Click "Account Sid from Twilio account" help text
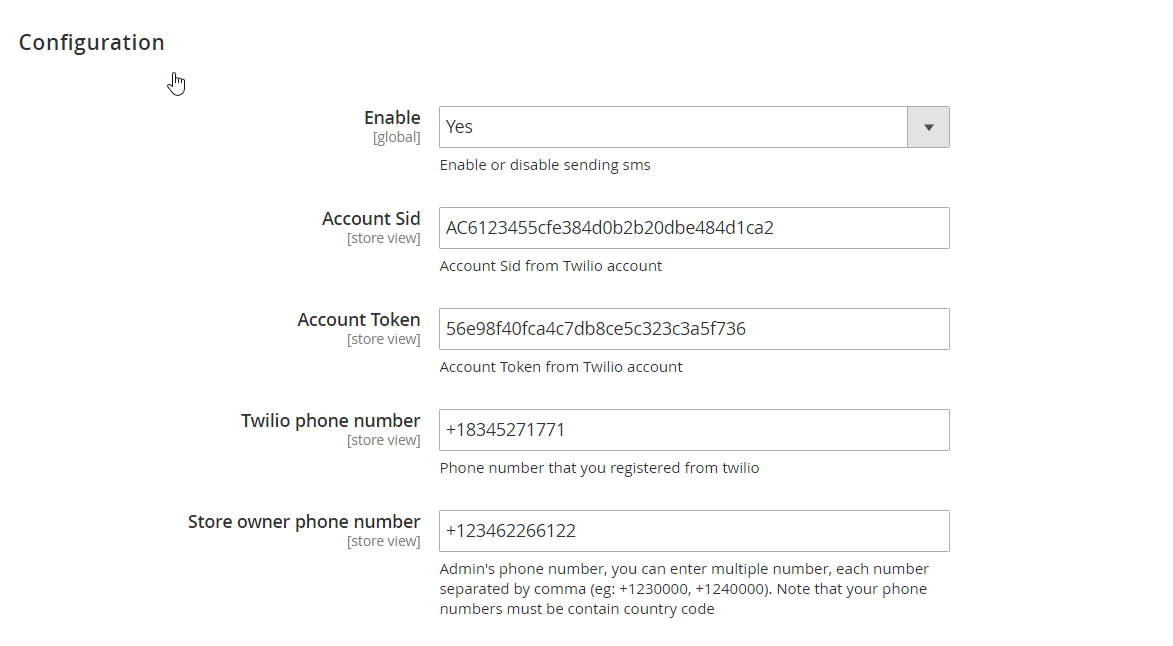 coord(551,266)
